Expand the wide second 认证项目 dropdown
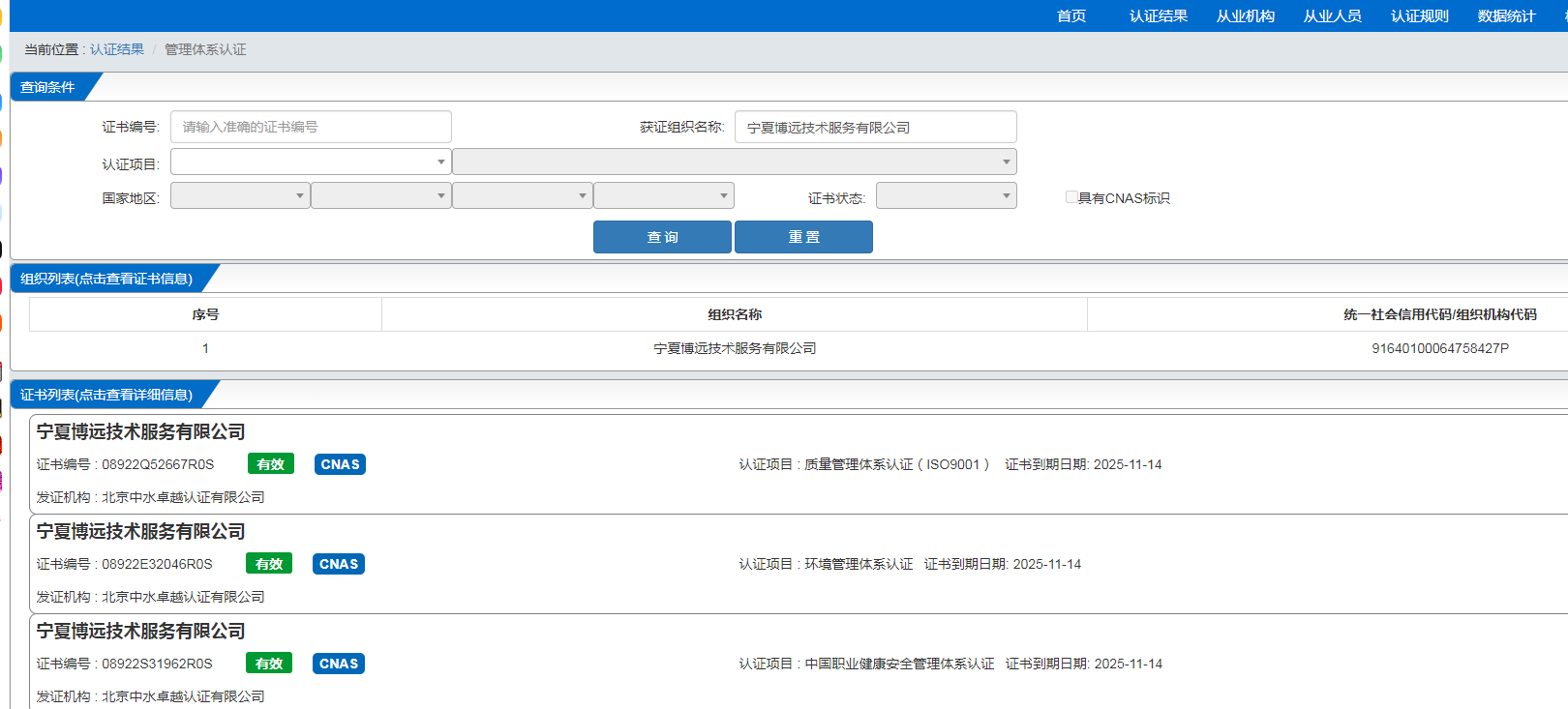This screenshot has height=709, width=1568. (x=734, y=162)
